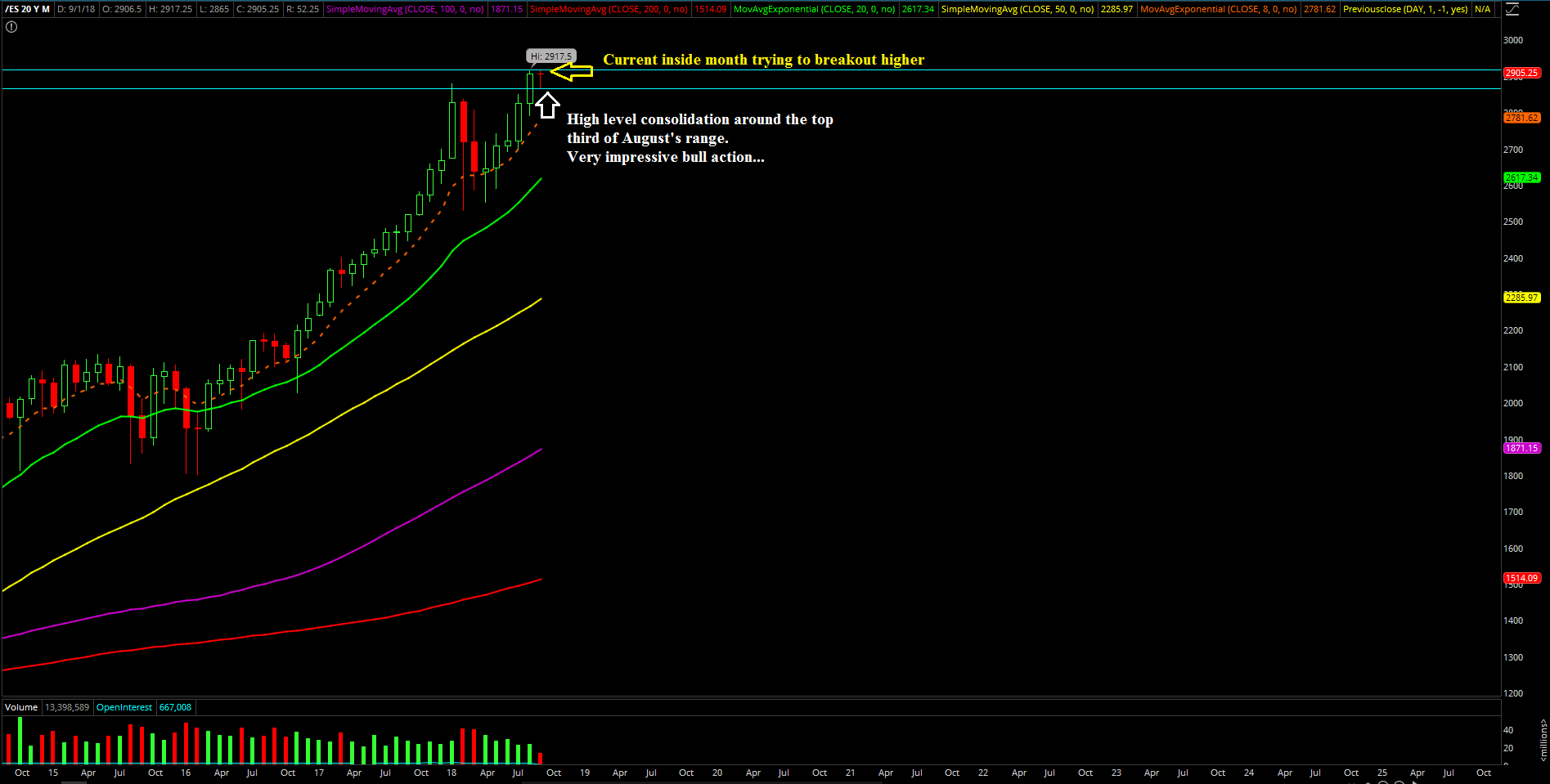Click the 3000 price axis label
Image resolution: width=1550 pixels, height=784 pixels.
point(1513,40)
